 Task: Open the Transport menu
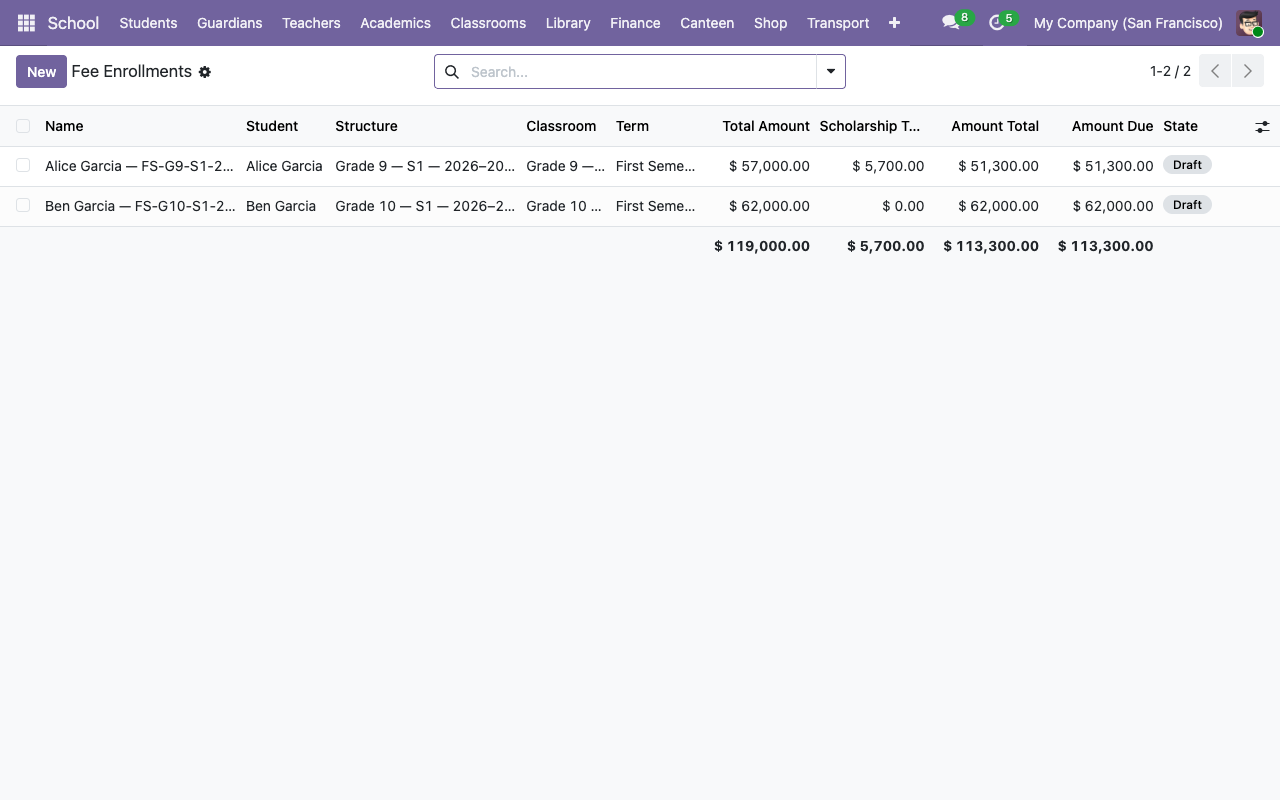(838, 22)
